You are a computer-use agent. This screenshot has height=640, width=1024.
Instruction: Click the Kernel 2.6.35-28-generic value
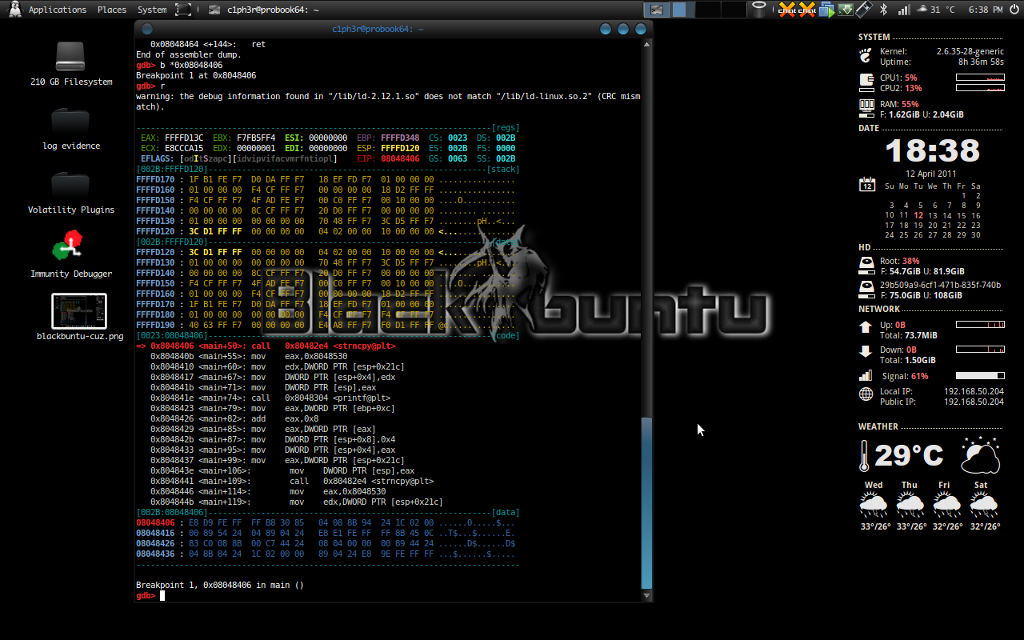click(x=970, y=52)
